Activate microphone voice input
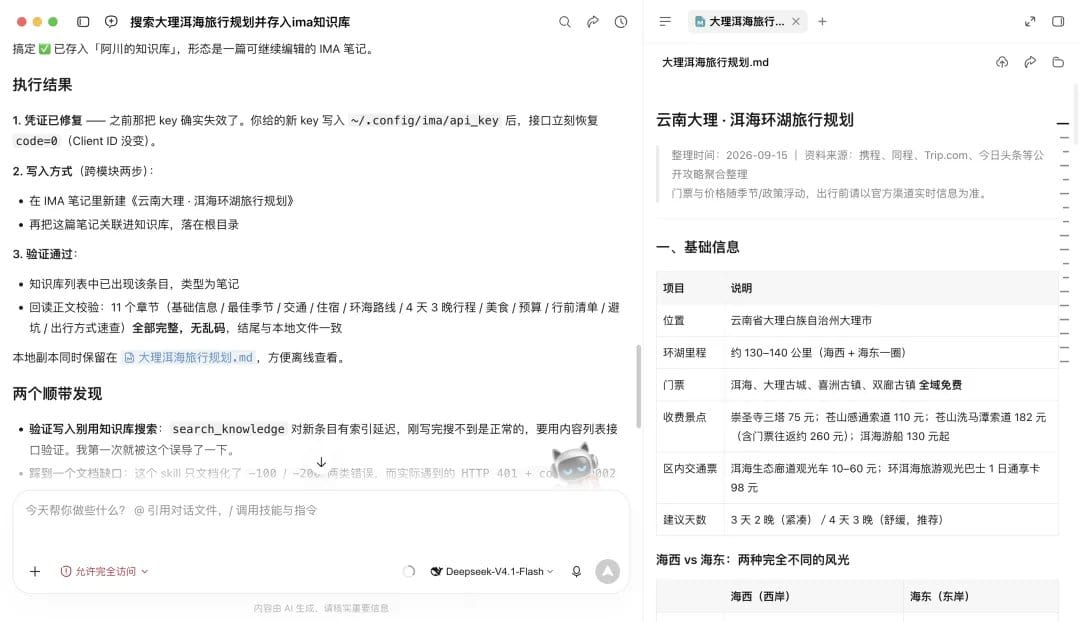The image size is (1080, 622). coord(577,571)
